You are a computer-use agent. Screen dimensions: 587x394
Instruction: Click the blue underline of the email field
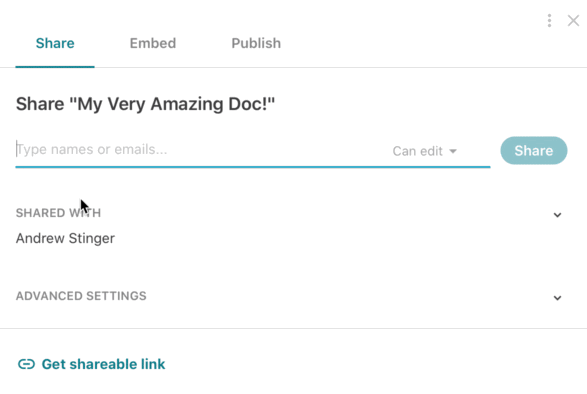[x=253, y=167]
